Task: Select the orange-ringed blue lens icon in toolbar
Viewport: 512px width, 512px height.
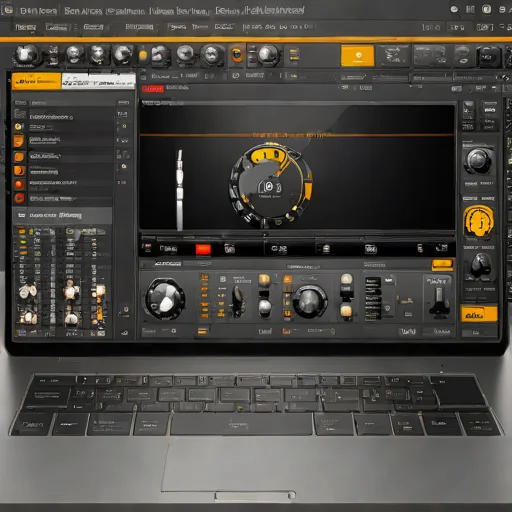Action: (x=237, y=54)
